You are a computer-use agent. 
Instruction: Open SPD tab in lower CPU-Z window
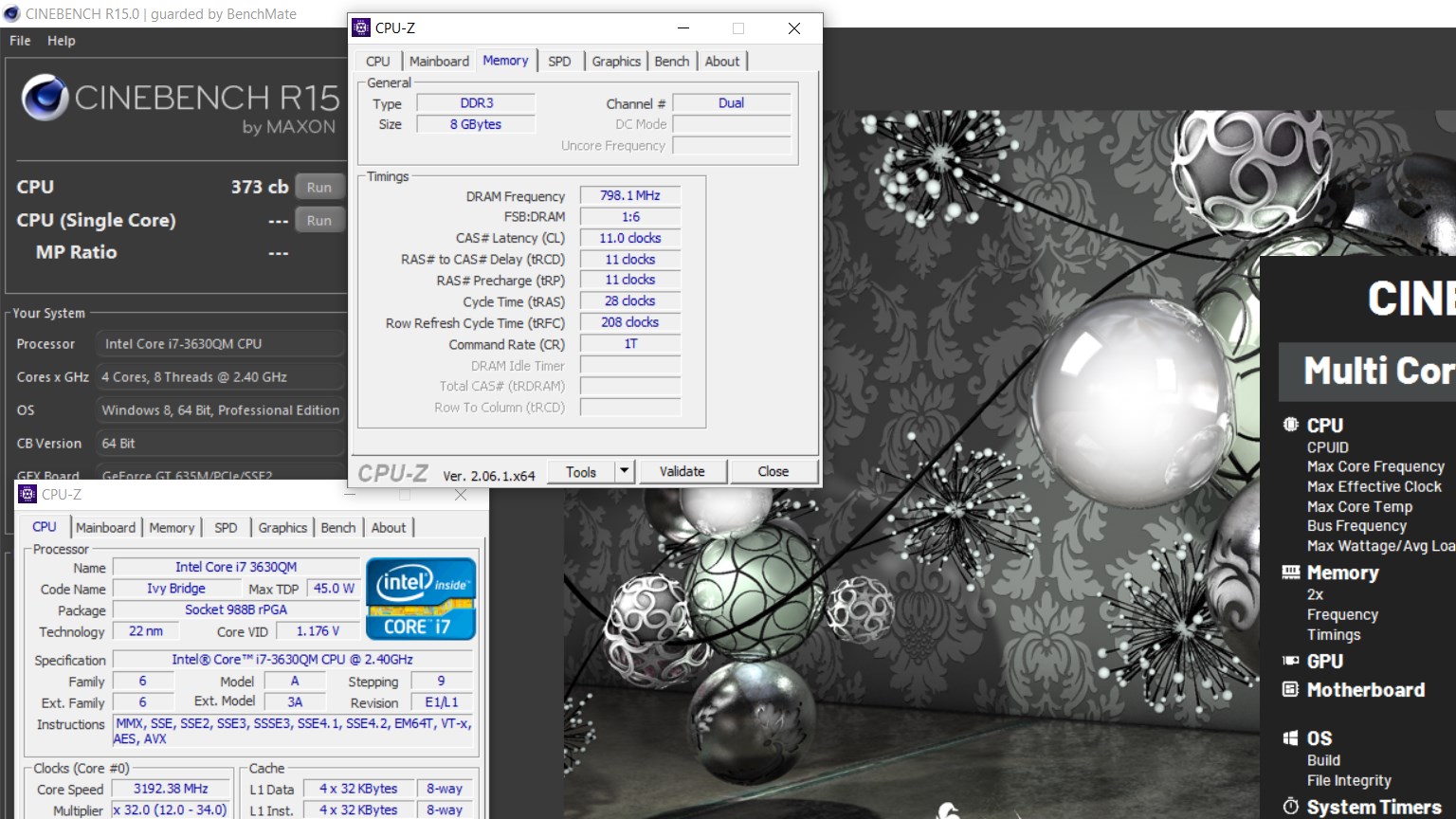point(226,527)
